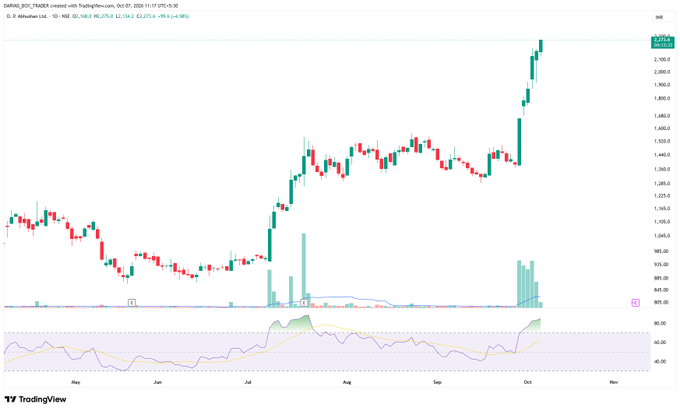Click the RSI 60.00 scale label

[660, 342]
